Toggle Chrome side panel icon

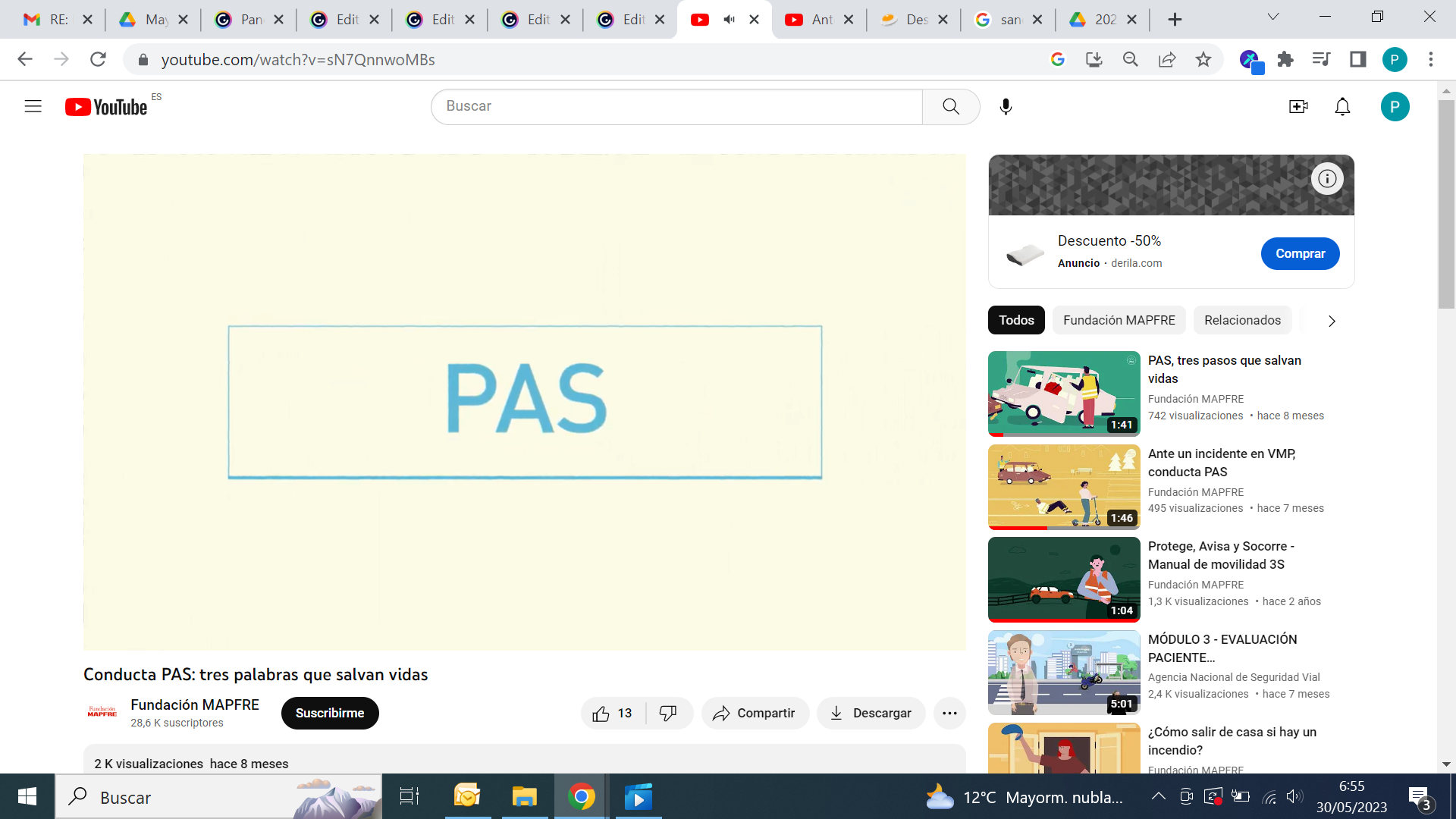click(x=1357, y=59)
